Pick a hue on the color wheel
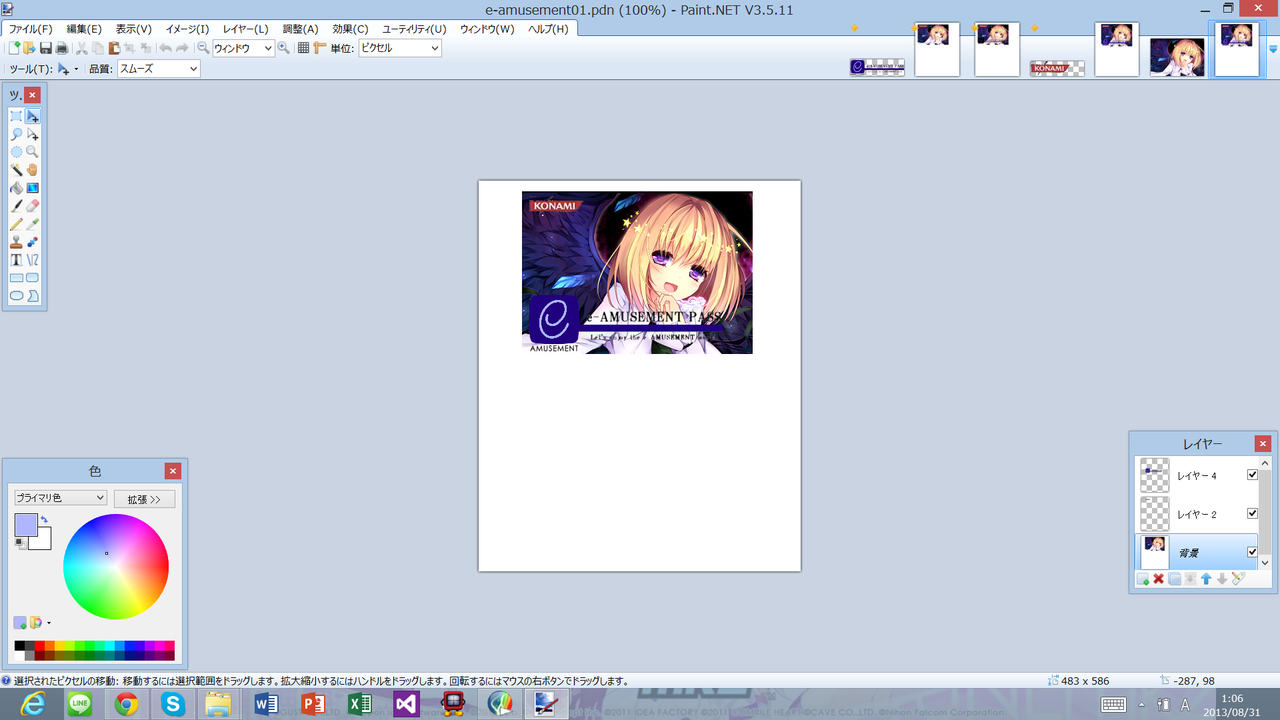1280x720 pixels. point(116,567)
